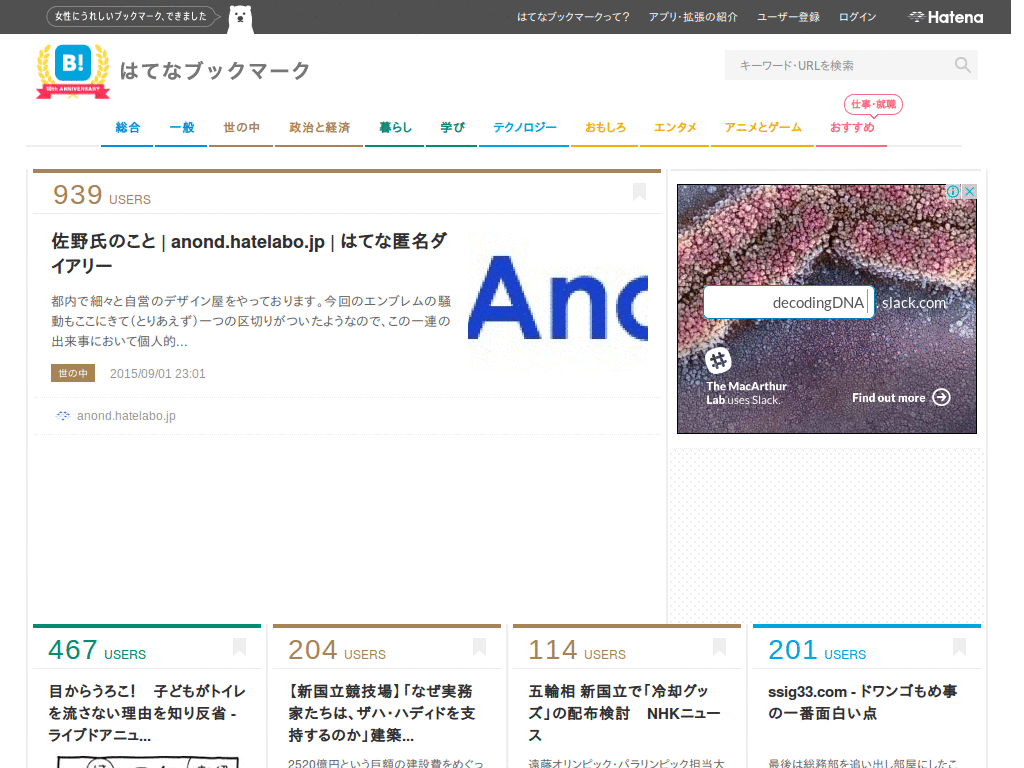Image resolution: width=1024 pixels, height=768 pixels.
Task: Click the 女性にうれしいブックマーク banner
Action: point(131,16)
